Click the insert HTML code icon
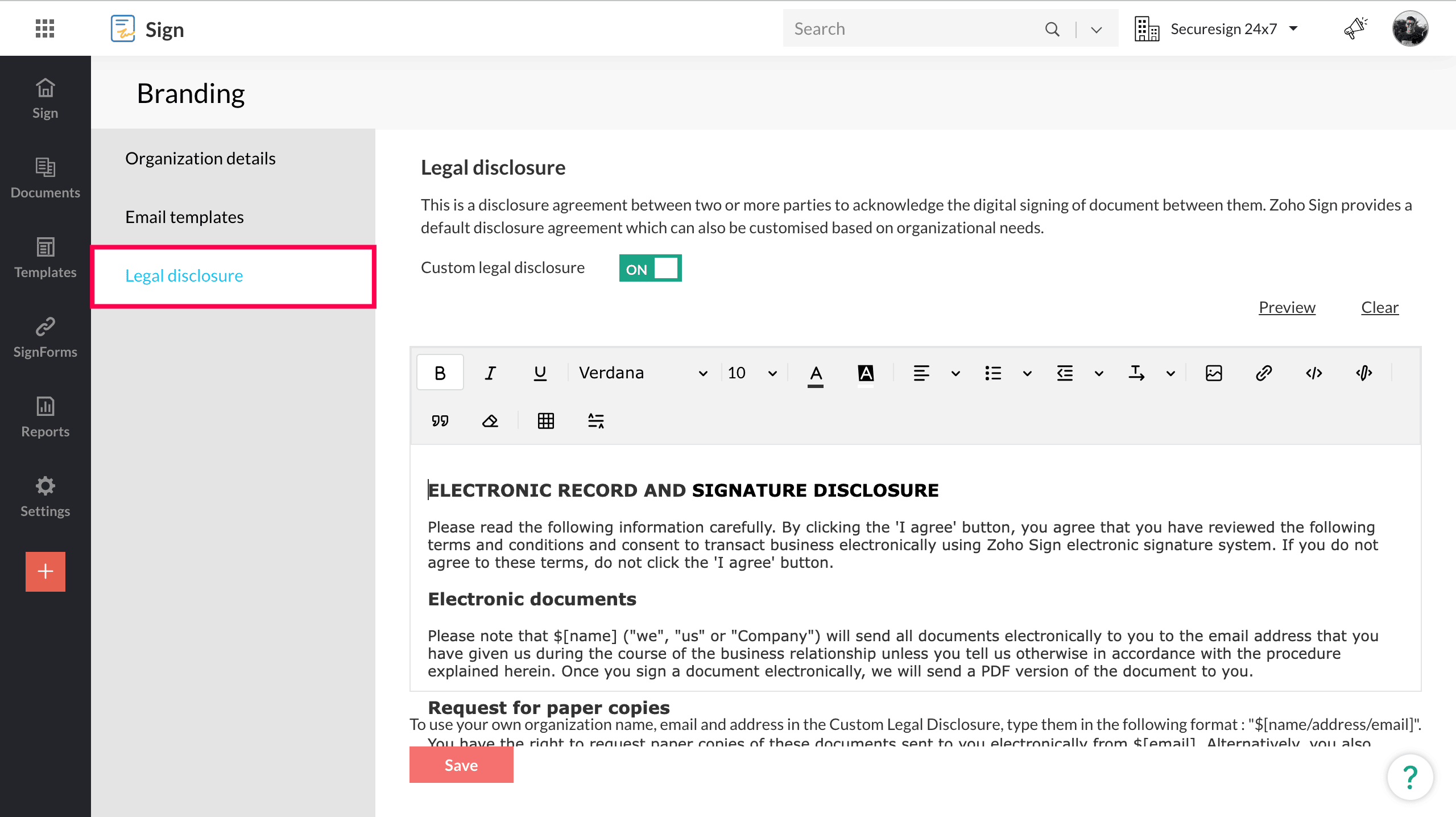The width and height of the screenshot is (1456, 817). pos(1314,373)
